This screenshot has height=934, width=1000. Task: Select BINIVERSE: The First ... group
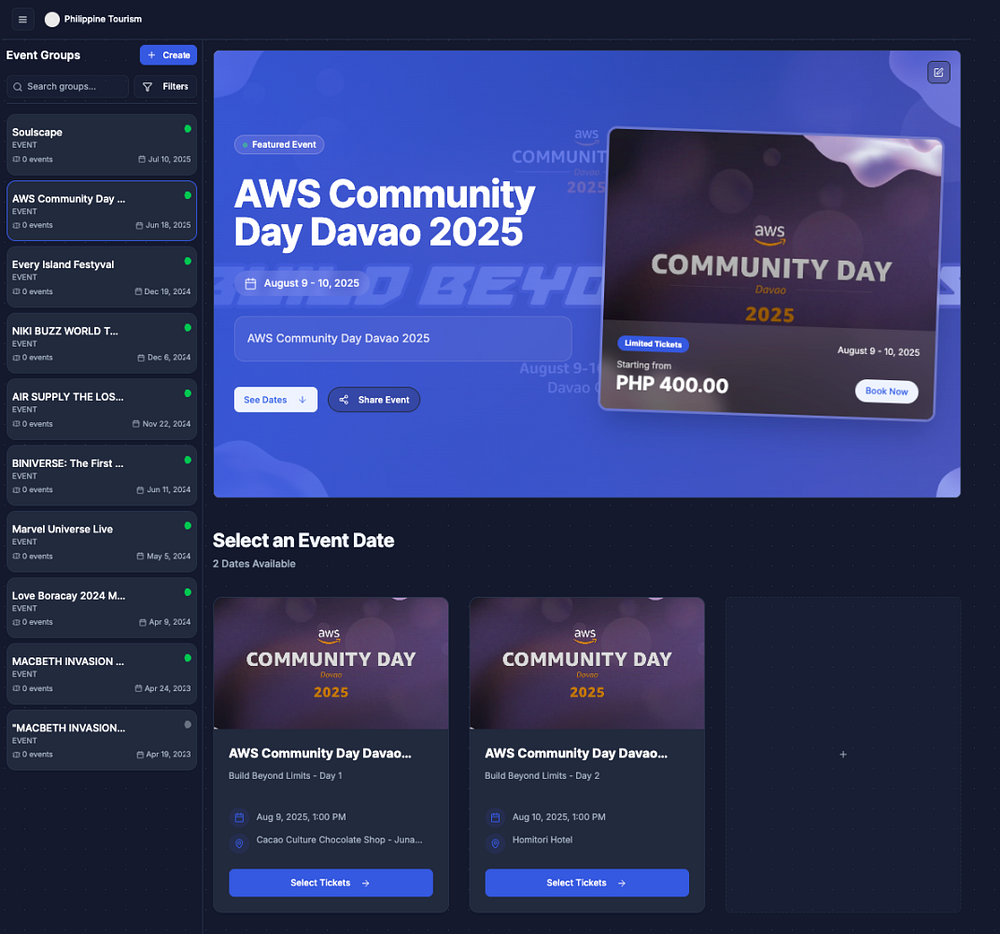(x=101, y=476)
